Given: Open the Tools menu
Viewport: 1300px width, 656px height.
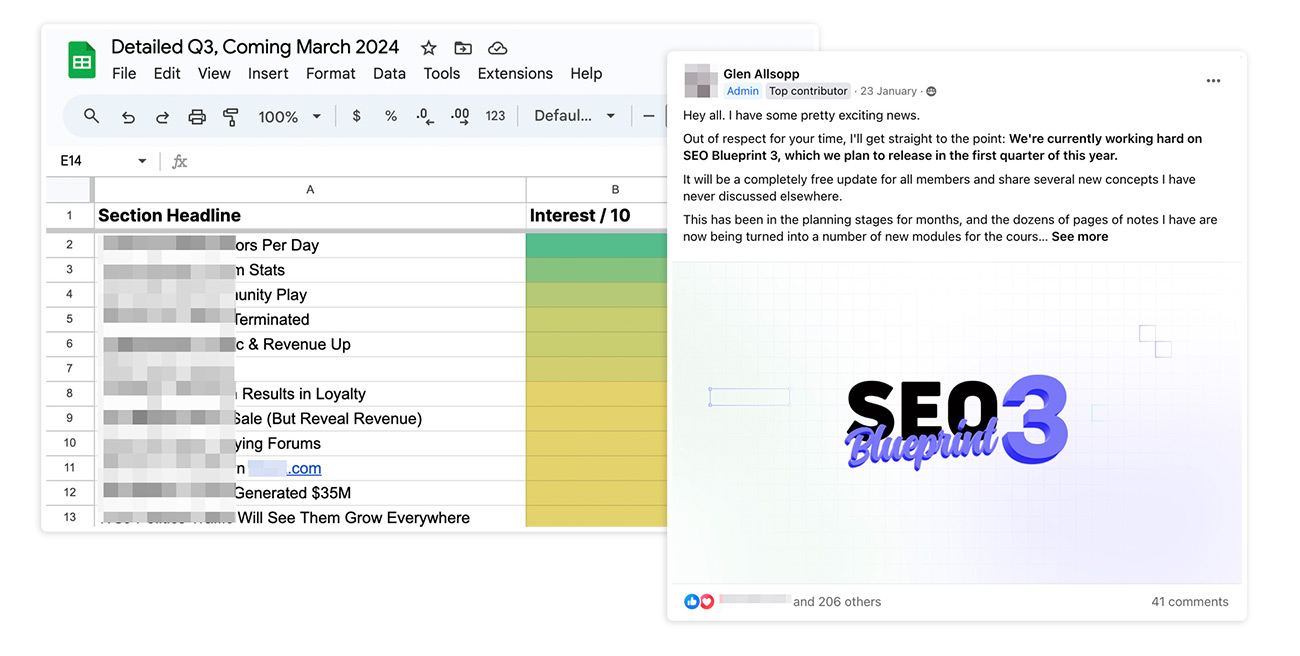Looking at the screenshot, I should click(x=441, y=73).
